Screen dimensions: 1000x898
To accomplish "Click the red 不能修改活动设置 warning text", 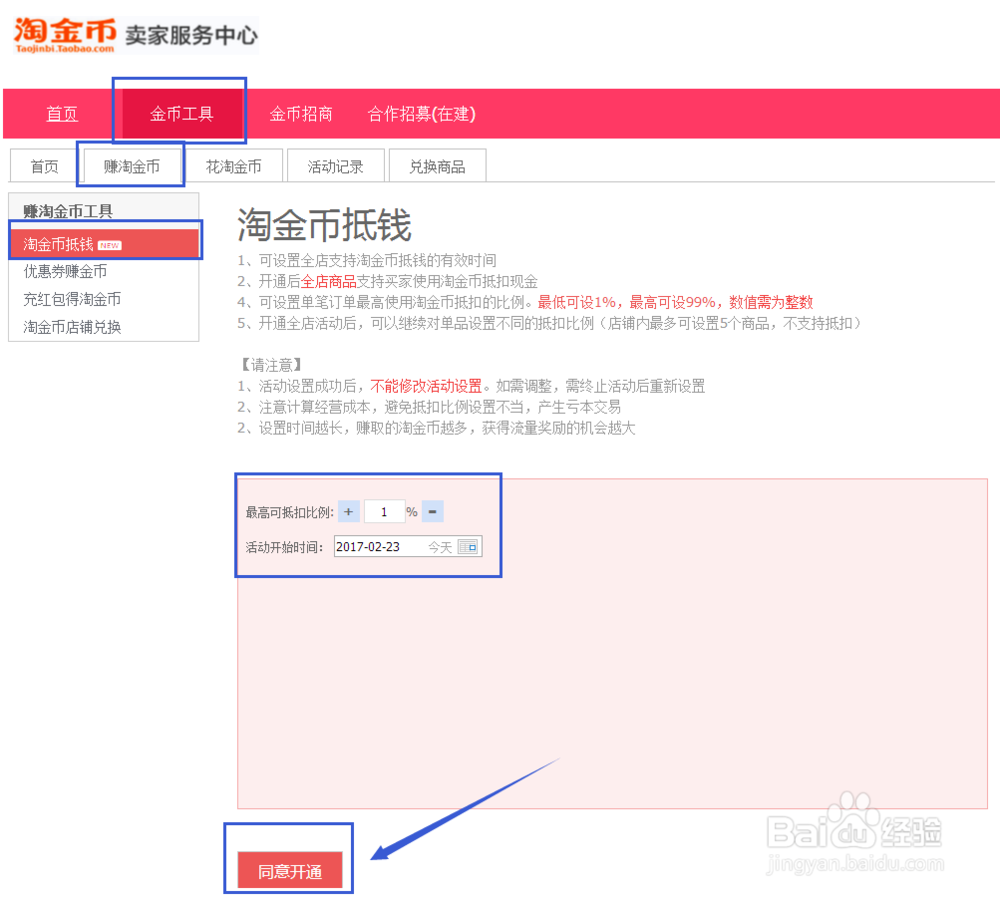I will click(x=426, y=386).
